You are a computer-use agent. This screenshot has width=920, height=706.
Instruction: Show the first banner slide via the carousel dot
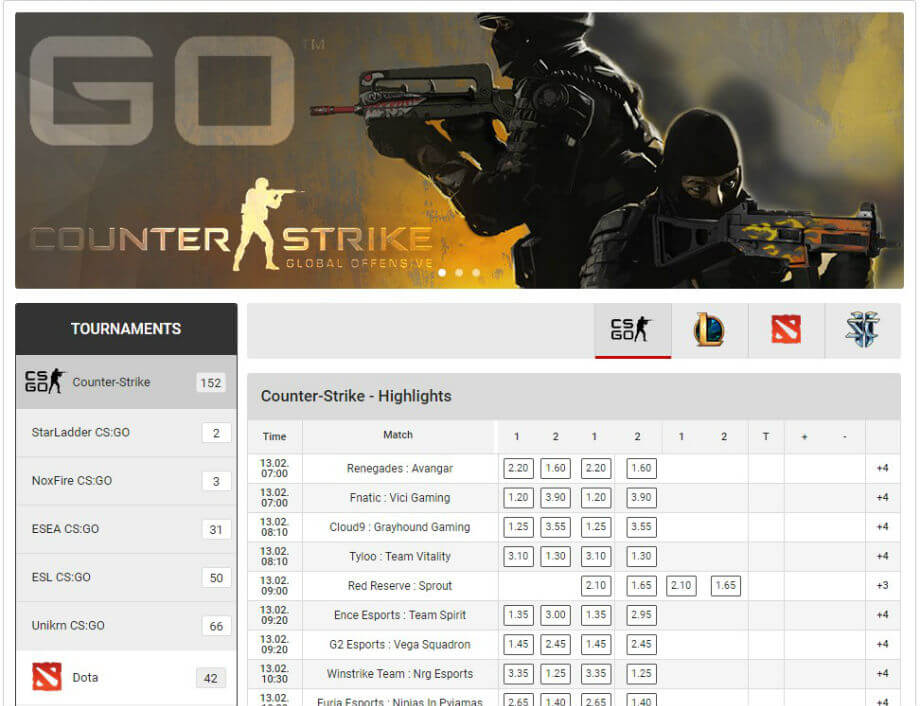(x=442, y=272)
